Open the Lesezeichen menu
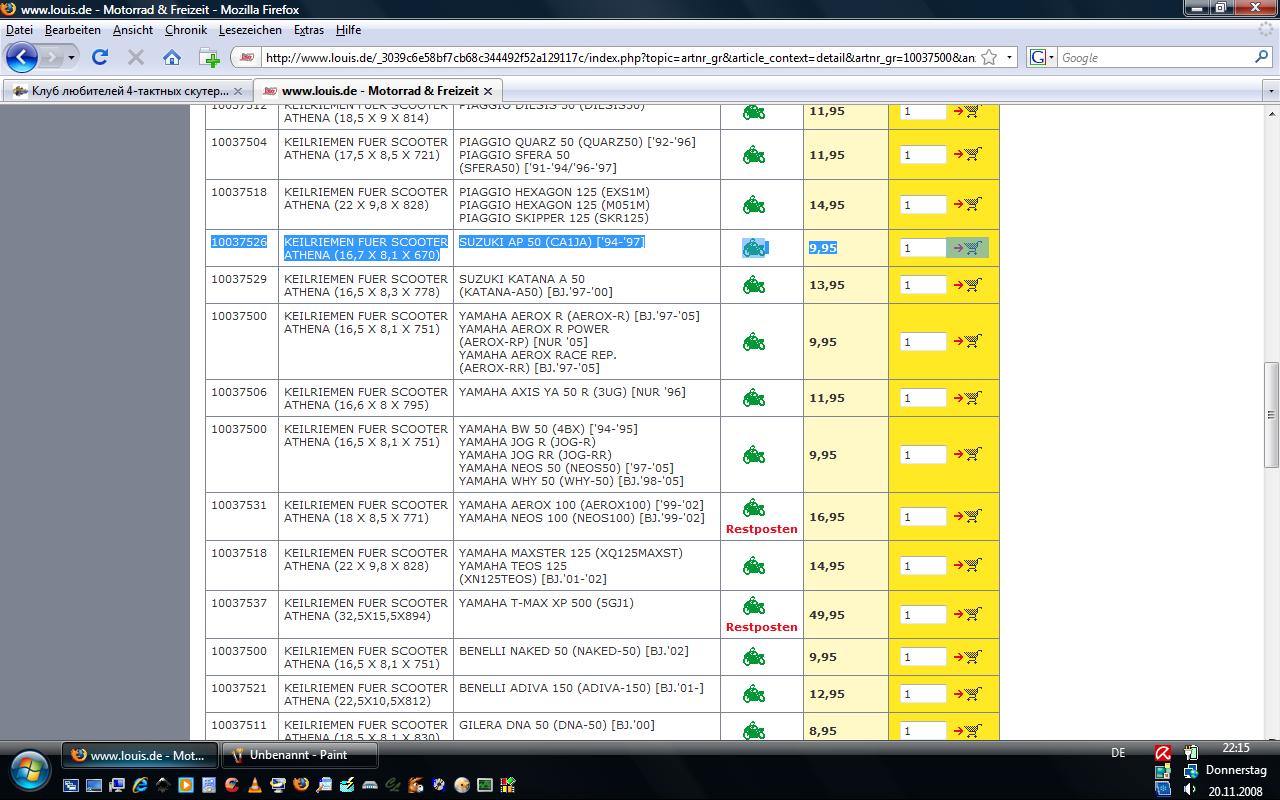The height and width of the screenshot is (800, 1280). point(250,30)
